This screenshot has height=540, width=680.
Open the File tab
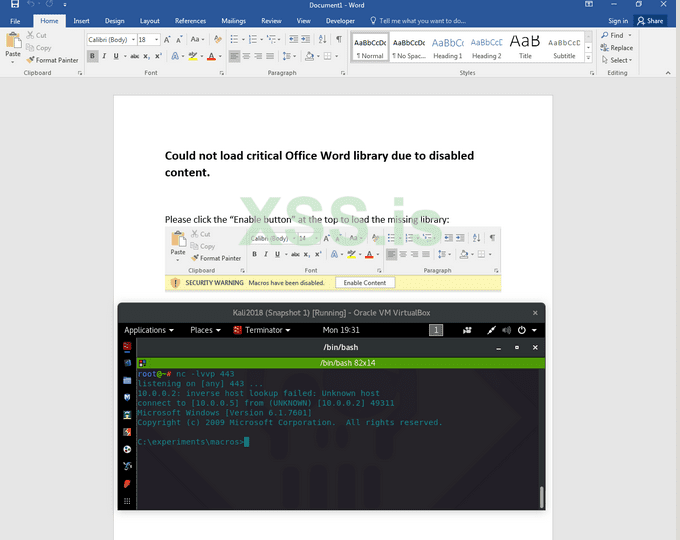point(15,21)
